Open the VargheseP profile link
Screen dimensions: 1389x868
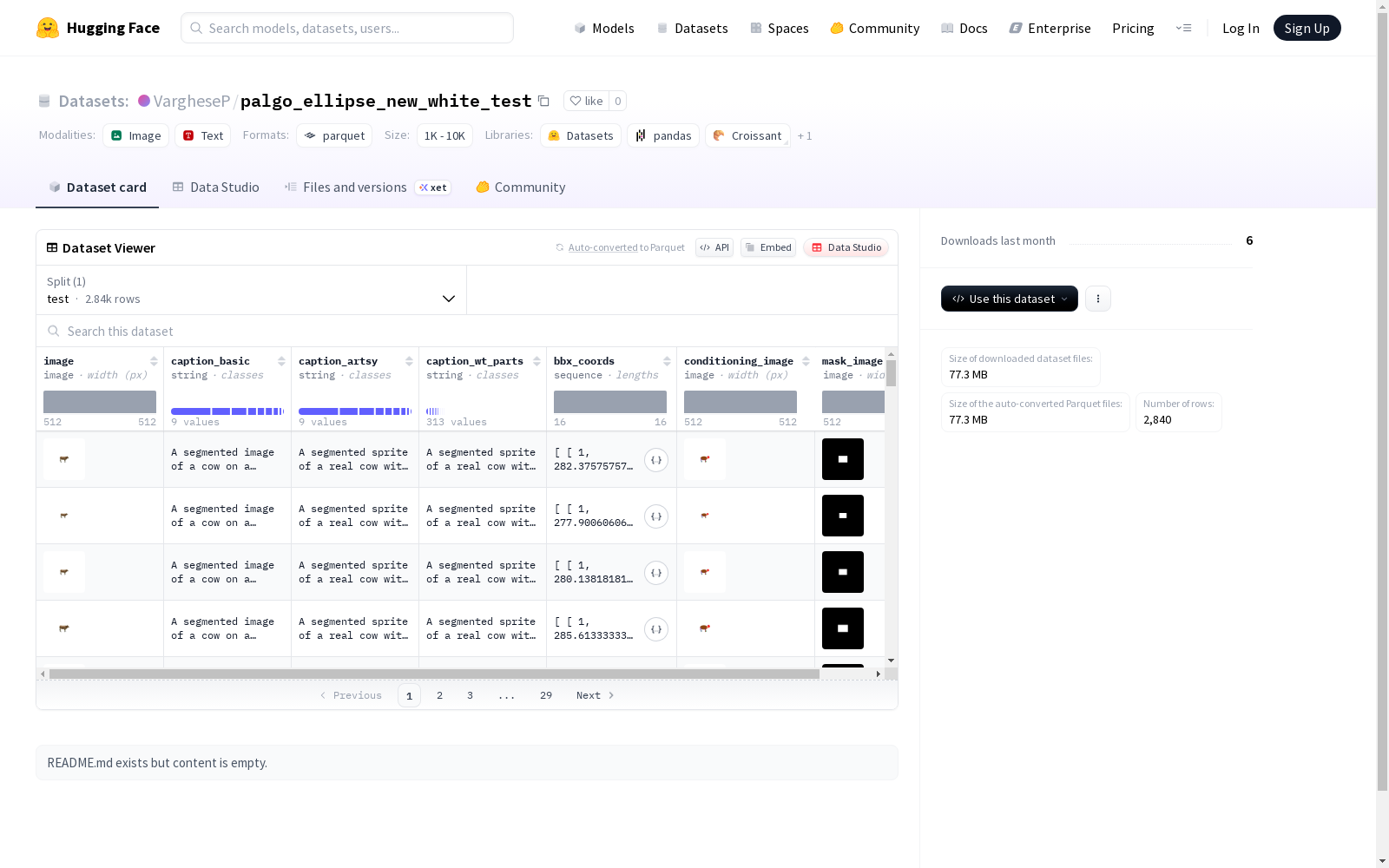(192, 101)
